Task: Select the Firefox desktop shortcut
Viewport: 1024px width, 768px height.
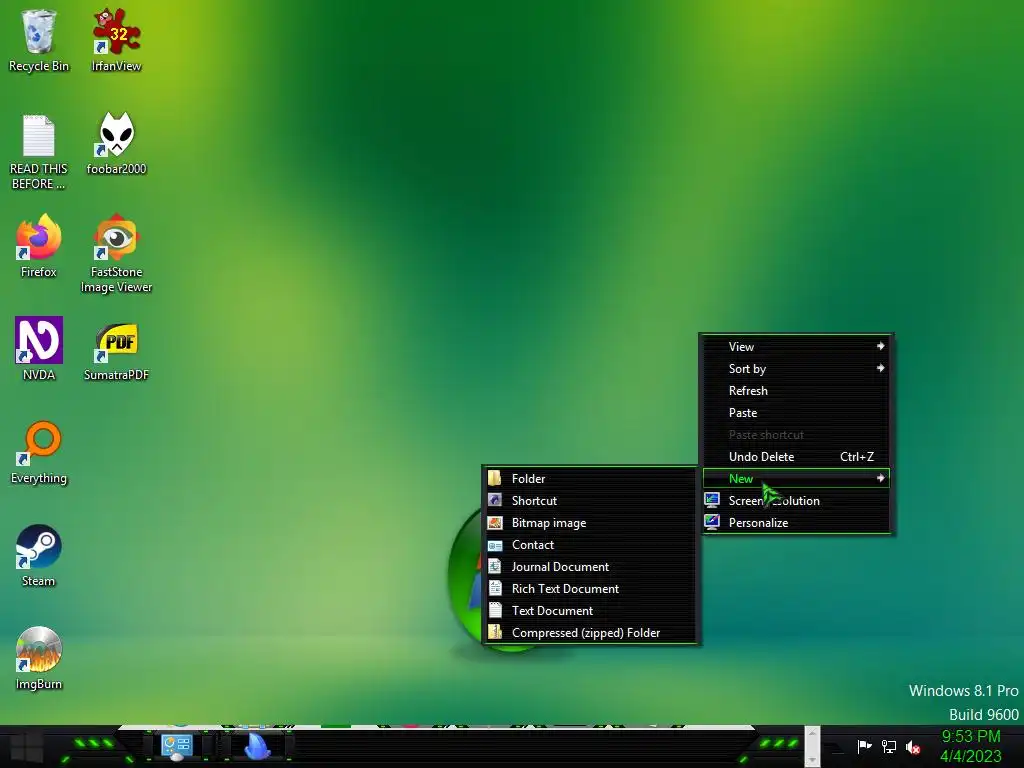Action: 39,246
